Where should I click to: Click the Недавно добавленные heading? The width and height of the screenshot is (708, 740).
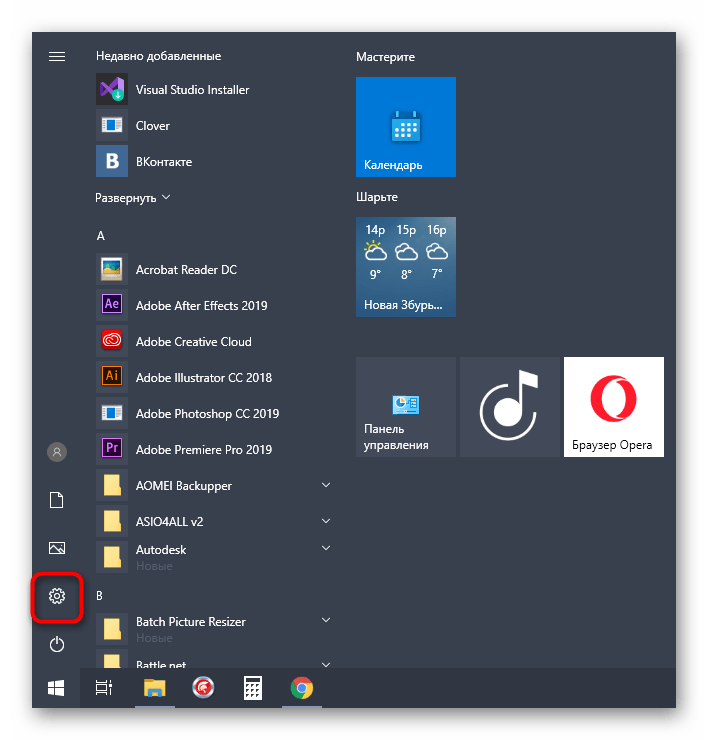(159, 56)
